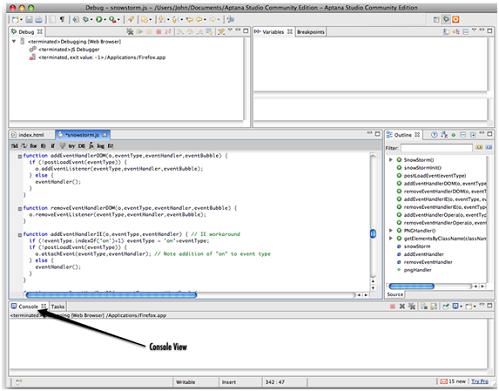Collapse the terminated Debugging Web Browser tree node
Image resolution: width=499 pixels, height=391 pixels.
pos(14,41)
